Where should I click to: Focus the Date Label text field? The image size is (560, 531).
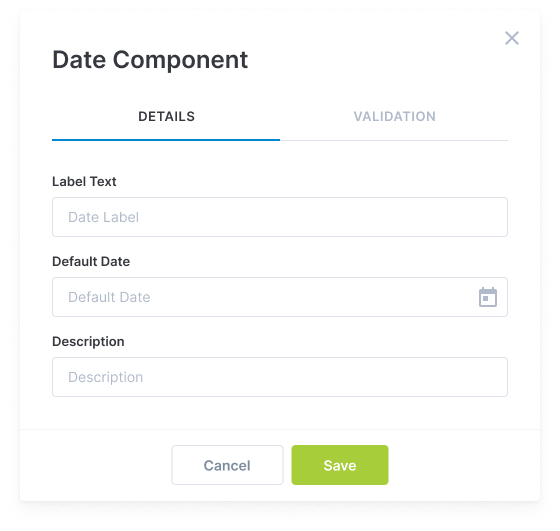click(x=280, y=217)
